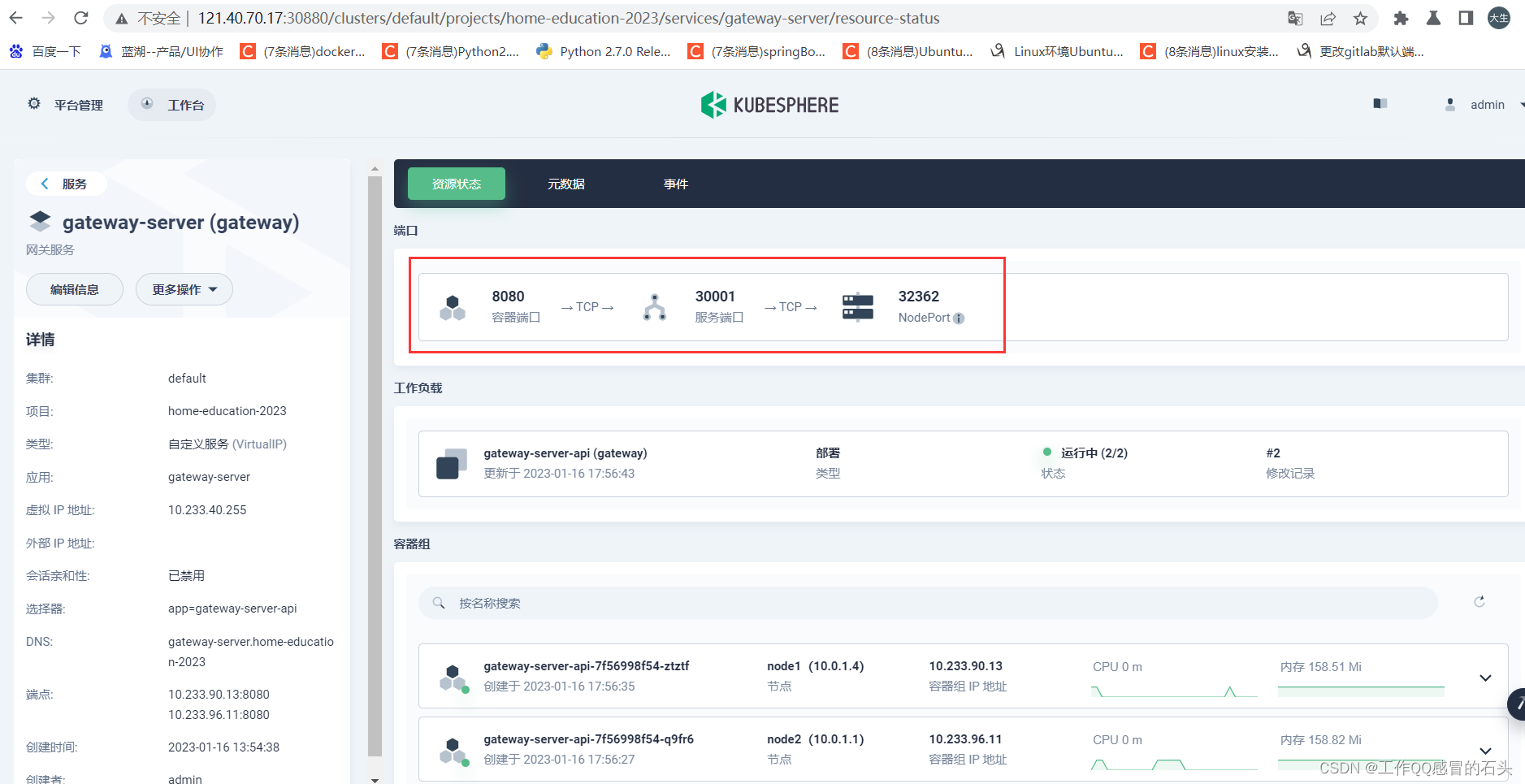The width and height of the screenshot is (1525, 784).
Task: Click the NodePort 32362 server icon
Action: pos(858,307)
